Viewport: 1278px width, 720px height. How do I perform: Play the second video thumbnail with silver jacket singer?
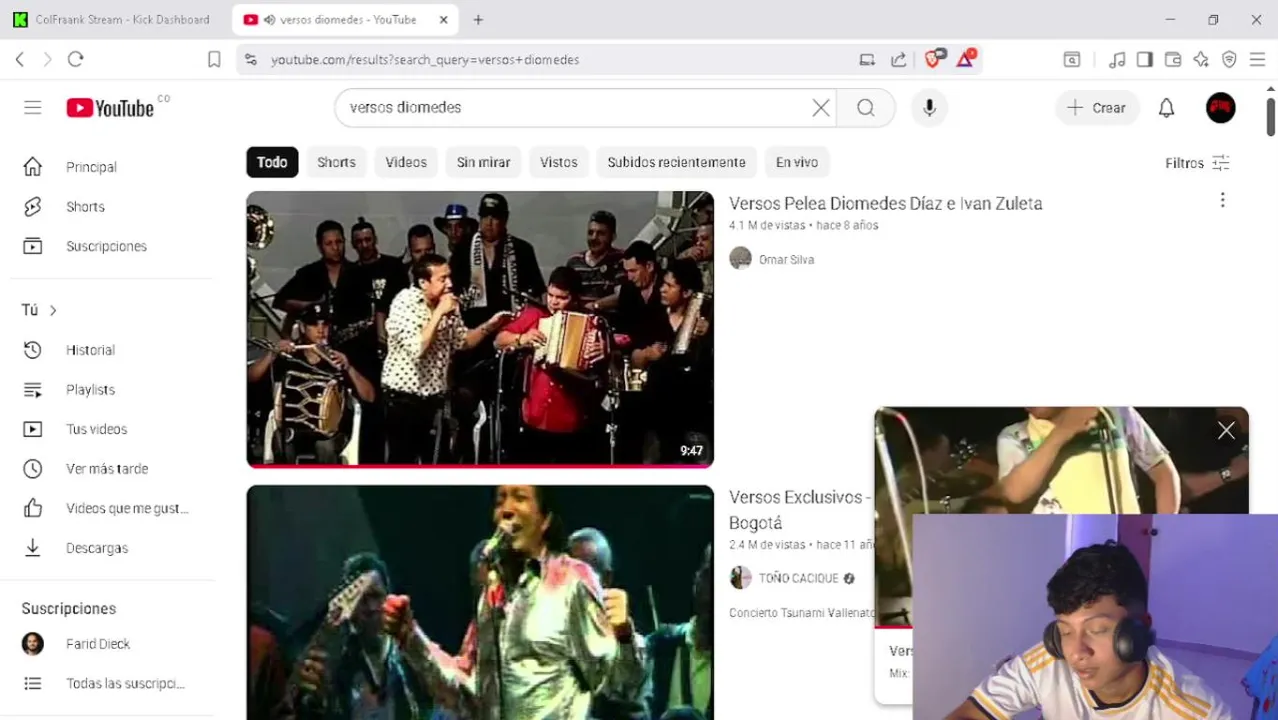coord(480,602)
